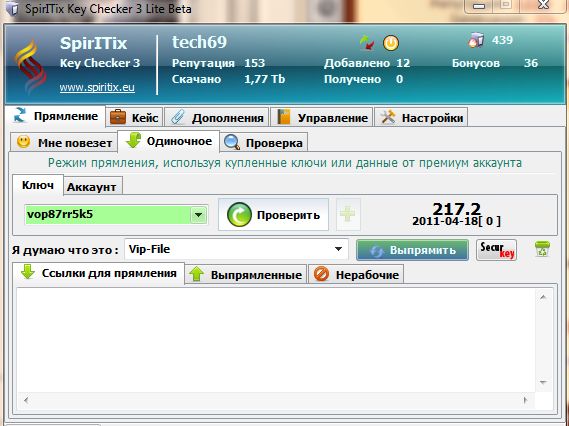Click the Добавлено 12 value
This screenshot has width=569, height=426.
click(403, 63)
